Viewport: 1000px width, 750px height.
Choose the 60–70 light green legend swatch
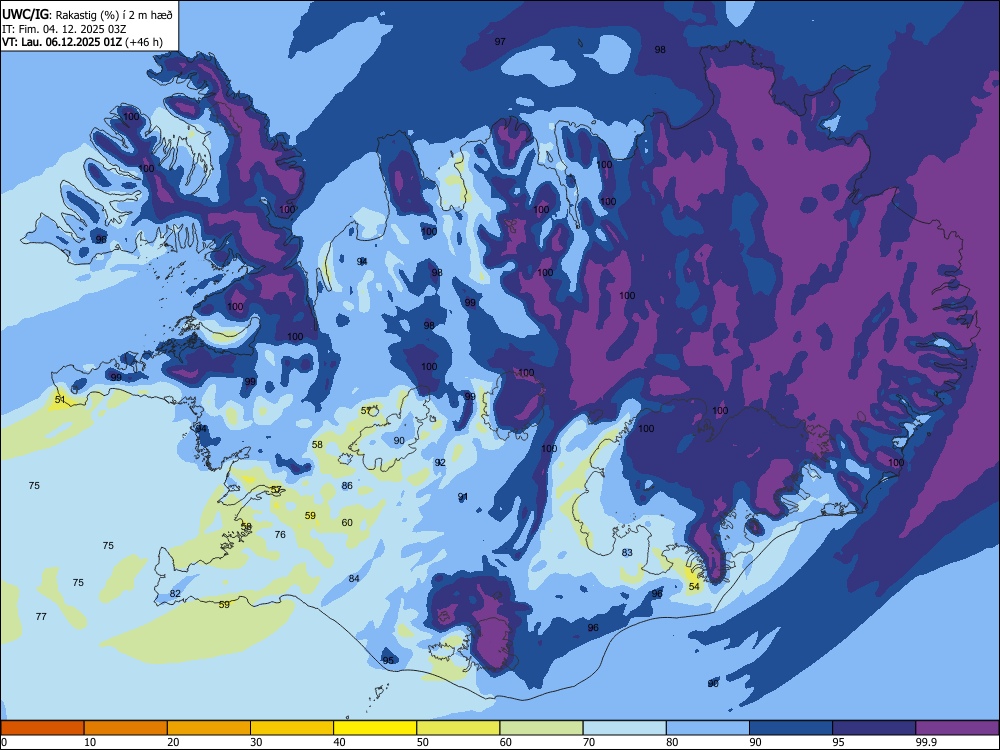click(x=541, y=728)
